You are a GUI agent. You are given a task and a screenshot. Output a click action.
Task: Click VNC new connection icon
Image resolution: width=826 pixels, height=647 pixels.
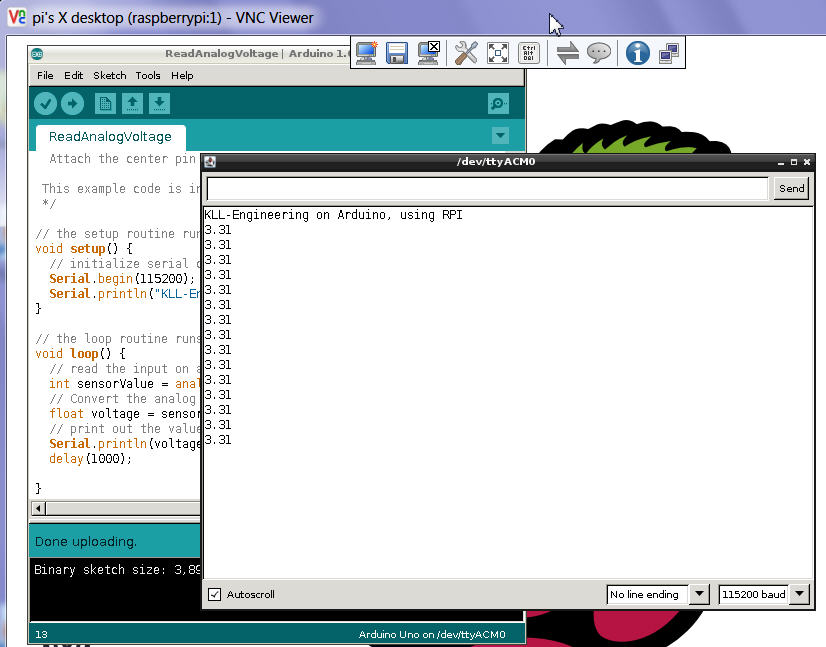tap(367, 53)
